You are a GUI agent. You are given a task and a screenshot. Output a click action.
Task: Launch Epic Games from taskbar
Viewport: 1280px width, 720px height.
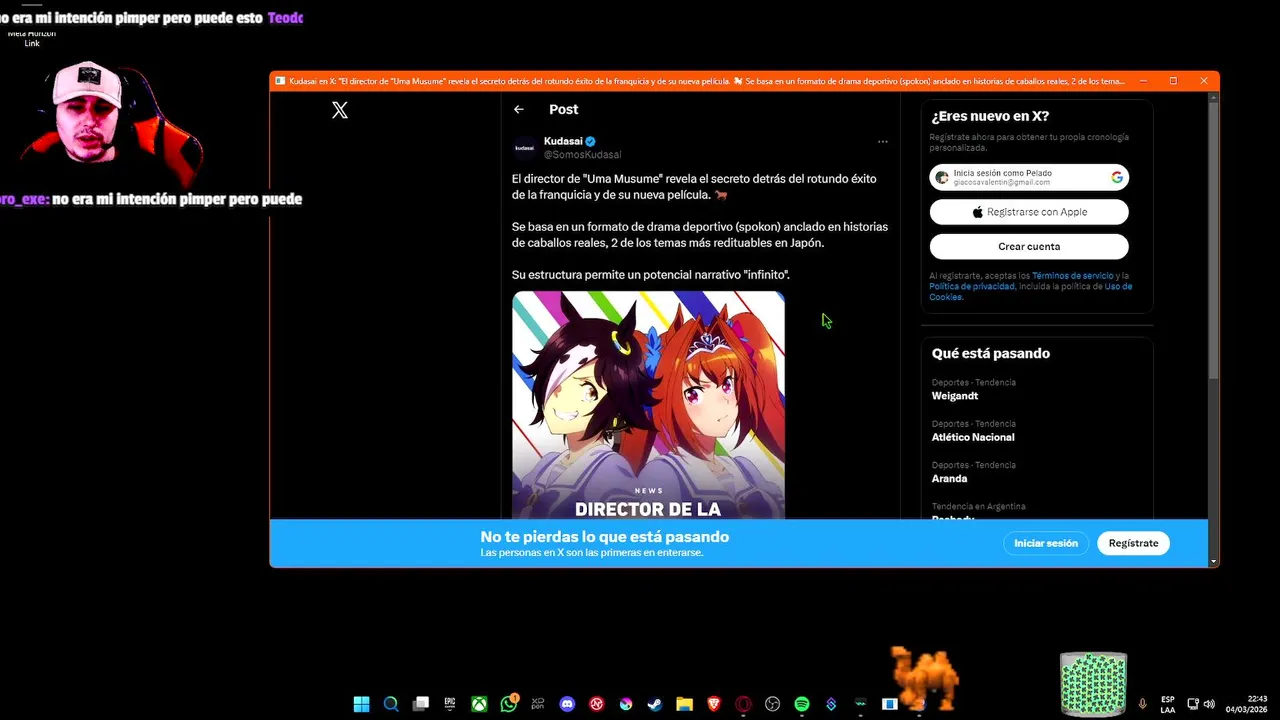tap(450, 704)
